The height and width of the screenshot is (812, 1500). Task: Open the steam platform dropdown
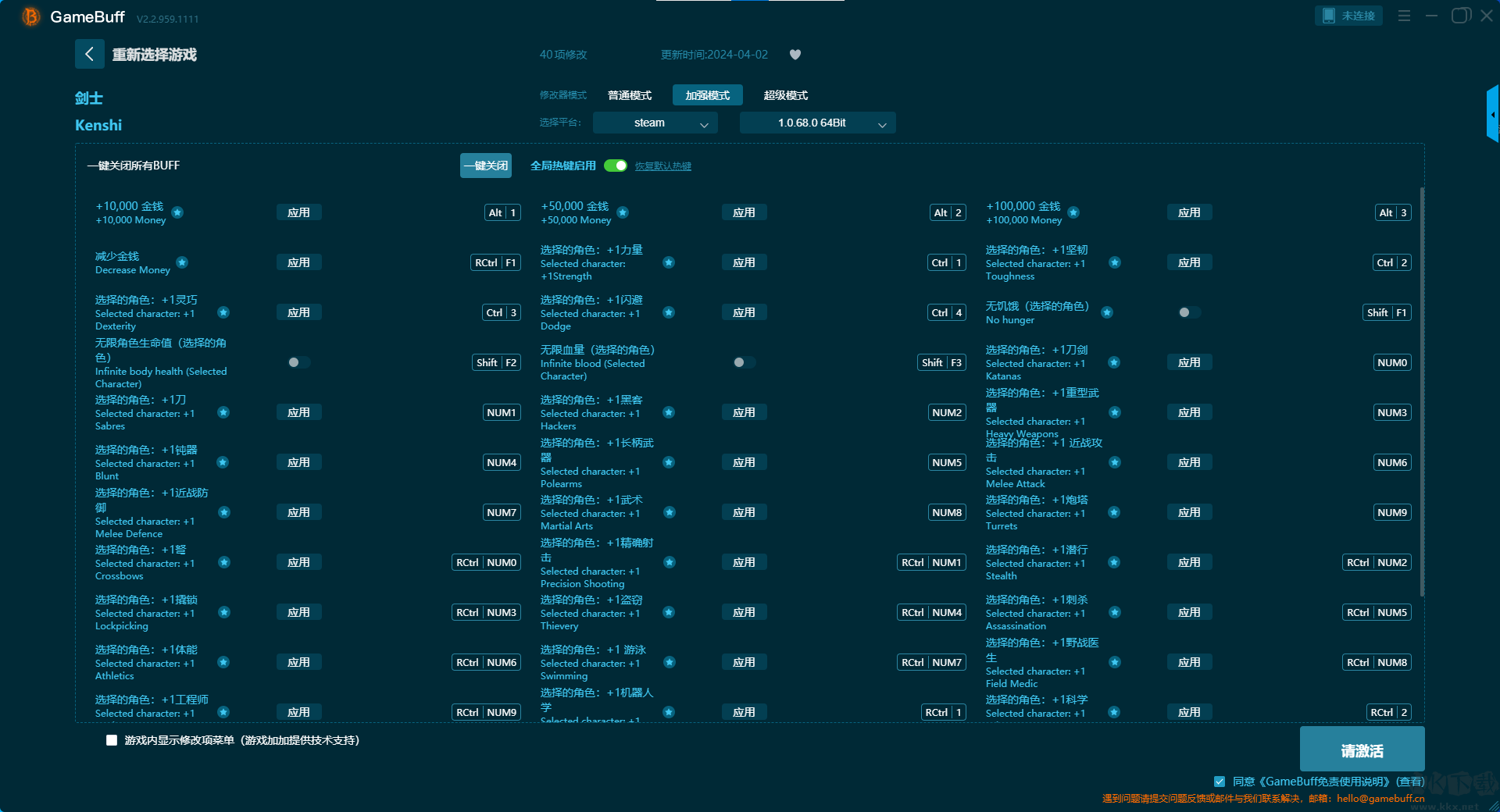click(655, 123)
